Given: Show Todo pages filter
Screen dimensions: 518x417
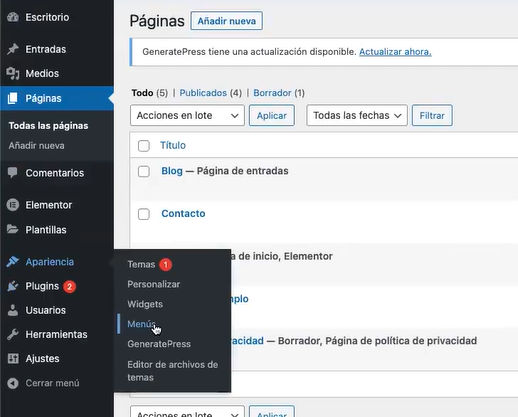Looking at the screenshot, I should [x=142, y=93].
